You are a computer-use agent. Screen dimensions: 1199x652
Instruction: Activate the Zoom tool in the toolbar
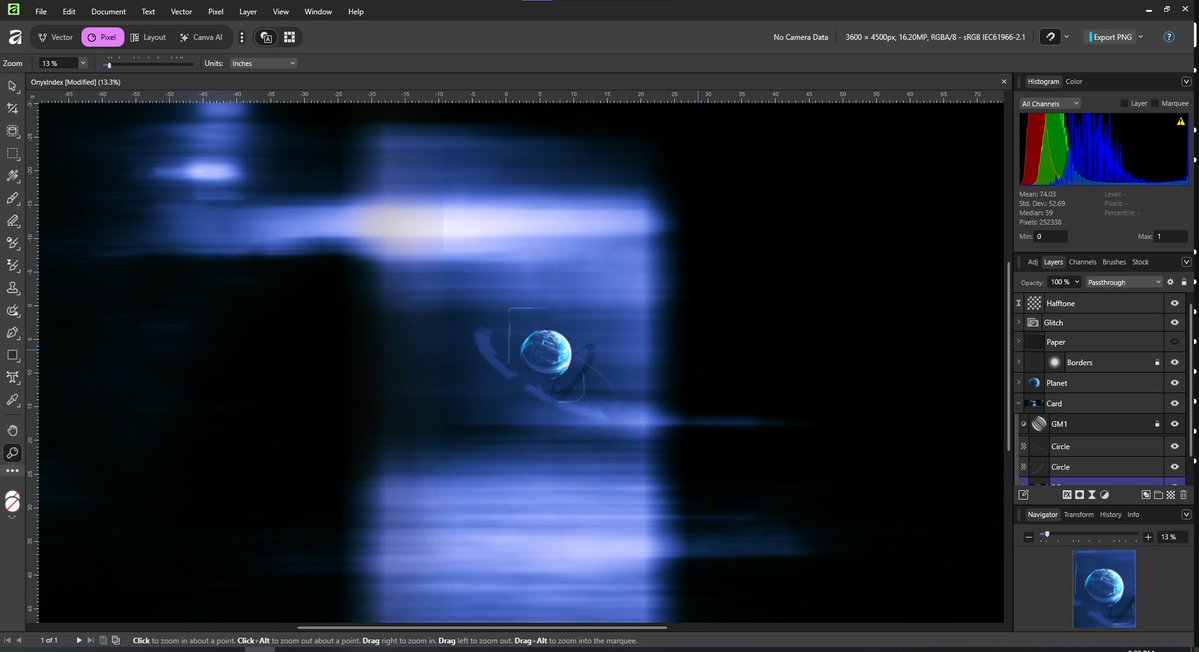point(13,453)
